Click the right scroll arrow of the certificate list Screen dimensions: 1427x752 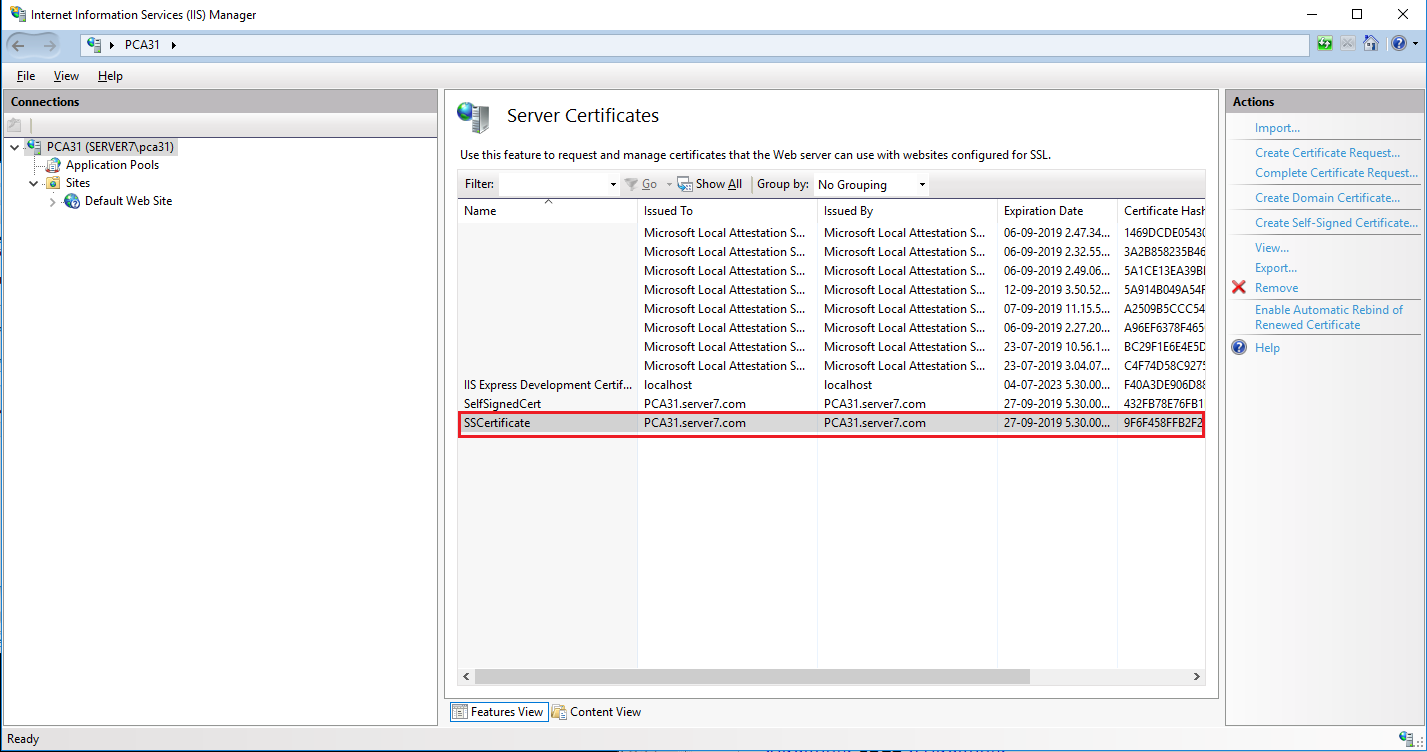tap(1196, 677)
